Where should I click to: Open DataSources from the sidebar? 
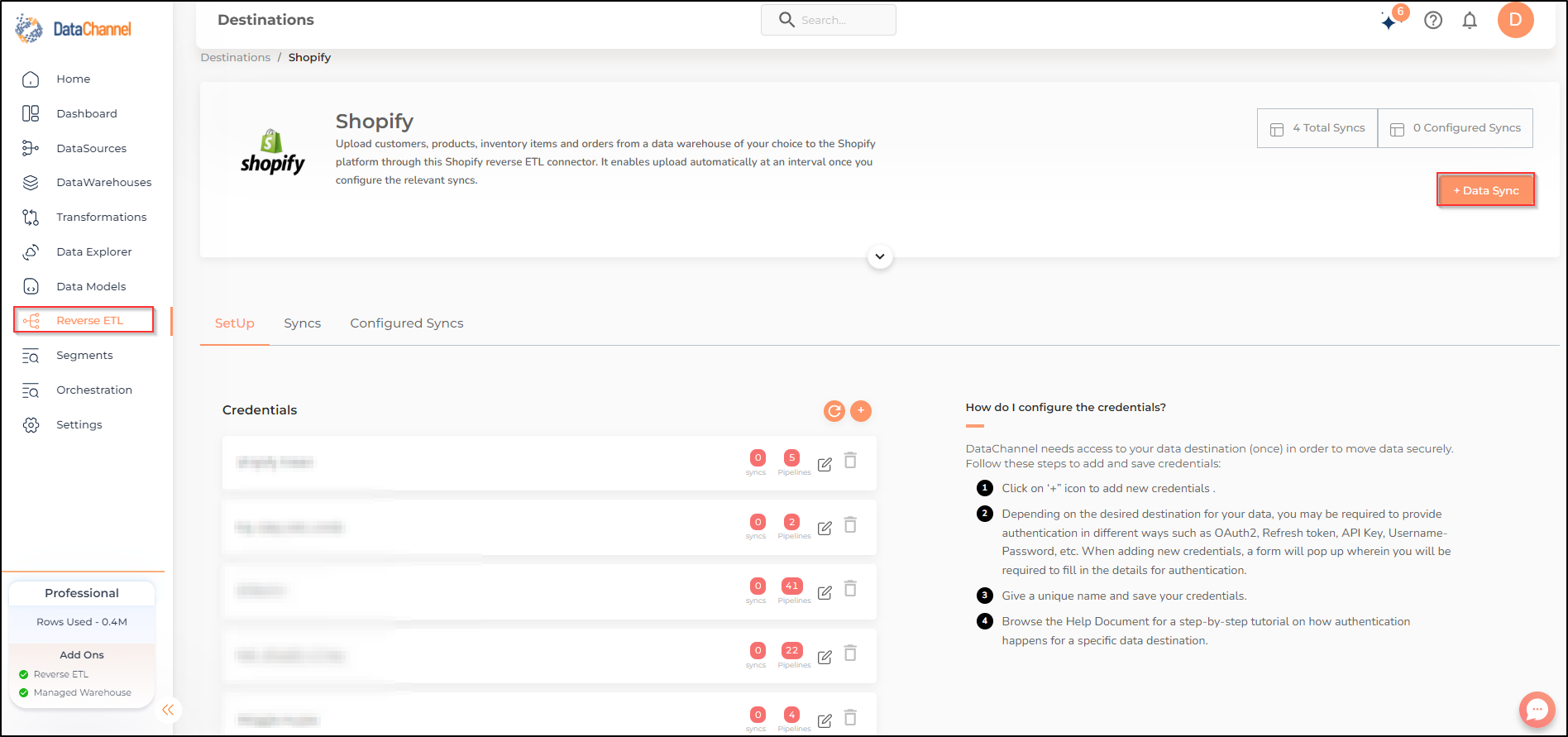tap(91, 148)
